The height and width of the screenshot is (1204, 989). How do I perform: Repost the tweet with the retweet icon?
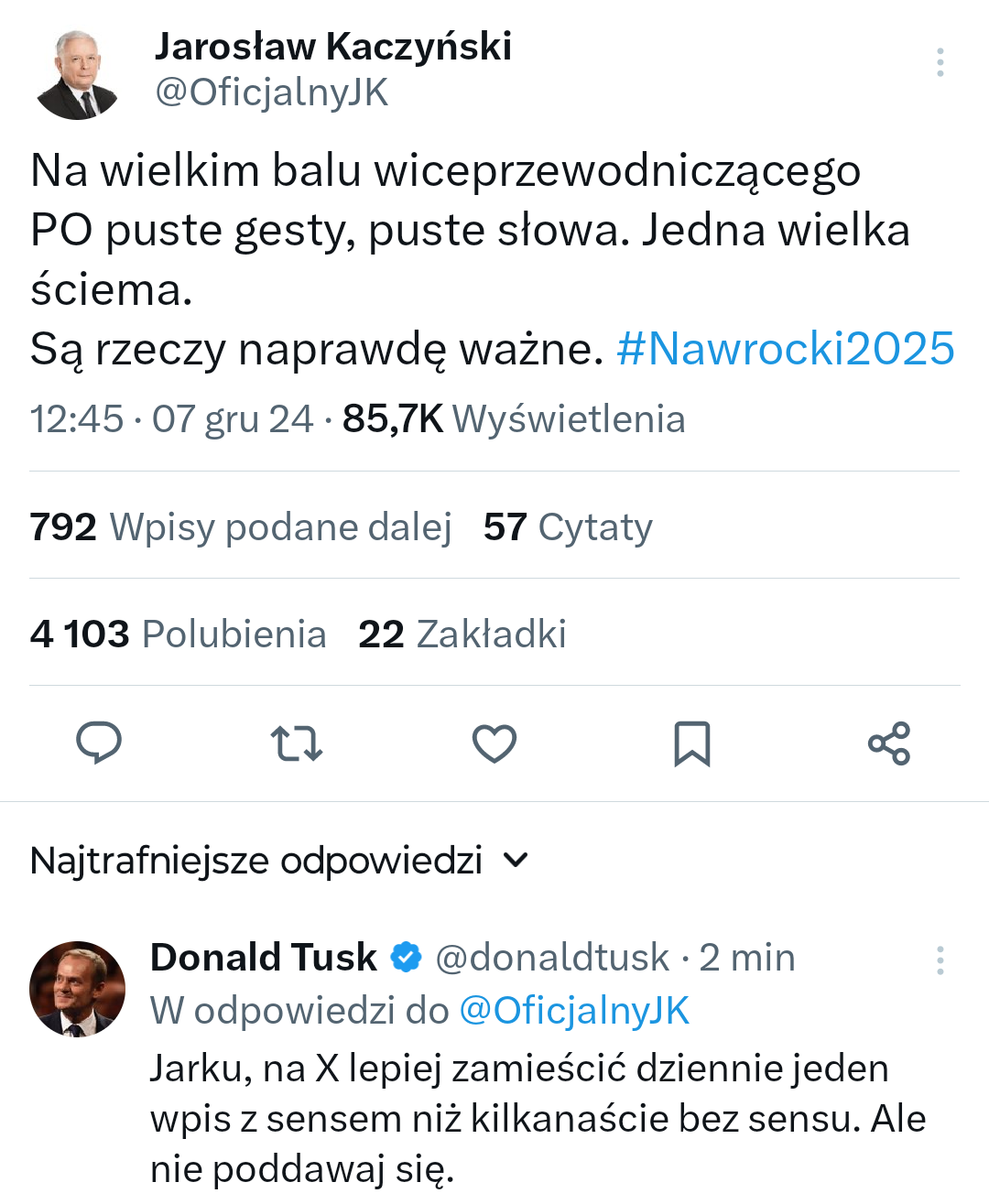(297, 743)
